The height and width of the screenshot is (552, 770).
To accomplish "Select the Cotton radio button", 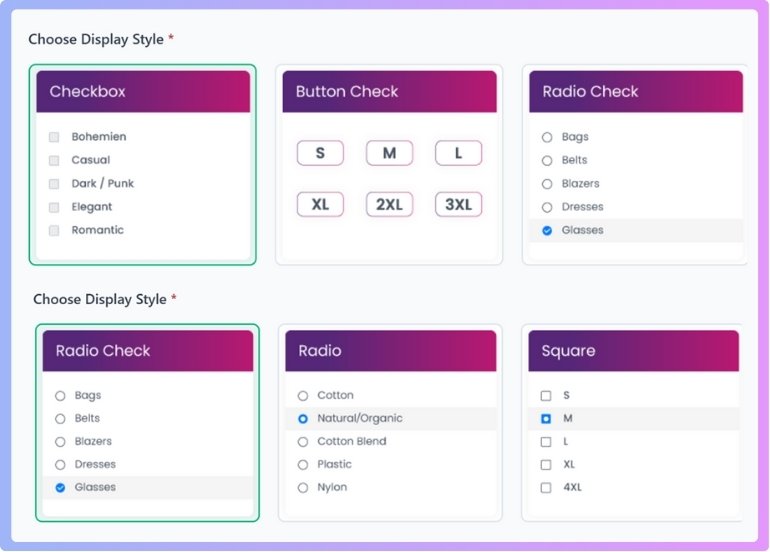I will pos(303,396).
